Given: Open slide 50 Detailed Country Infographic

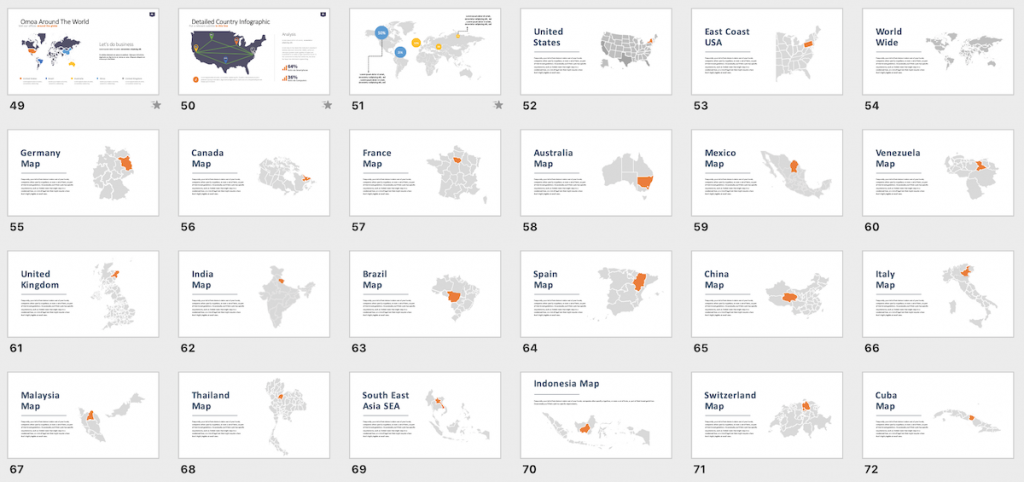Looking at the screenshot, I should click(254, 51).
